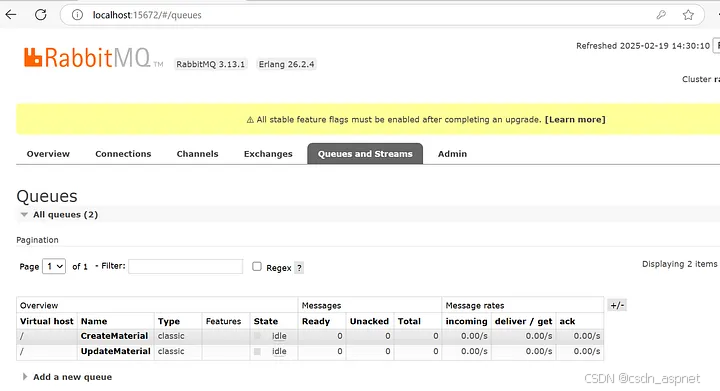
Task: Focus the queue Filter input field
Action: (186, 266)
